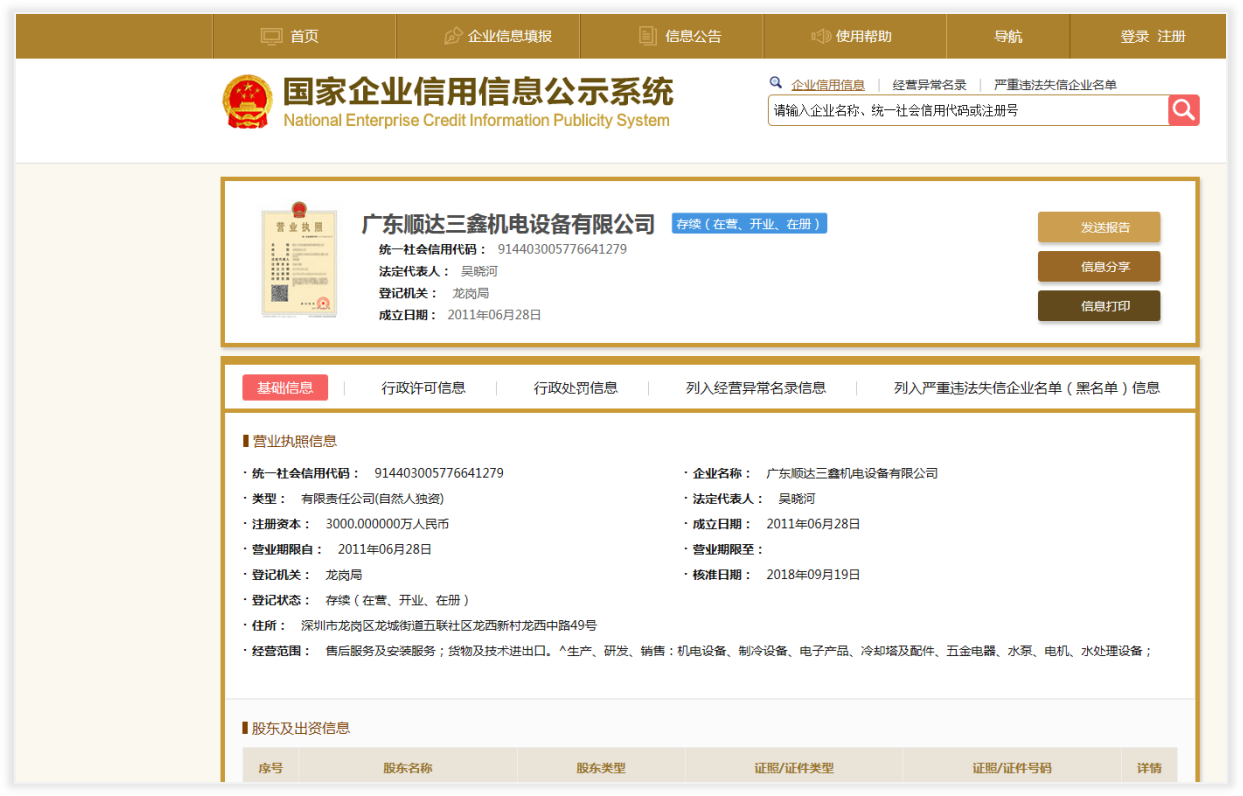Switch to the 行政许可信息 tab

424,388
